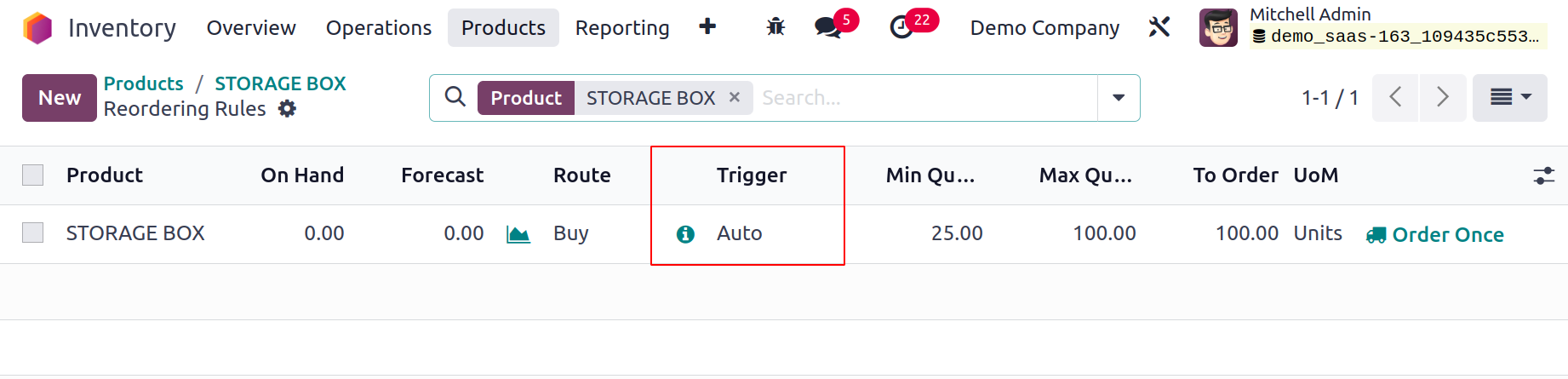
Task: Expand the search options dropdown arrow
Action: (1119, 98)
